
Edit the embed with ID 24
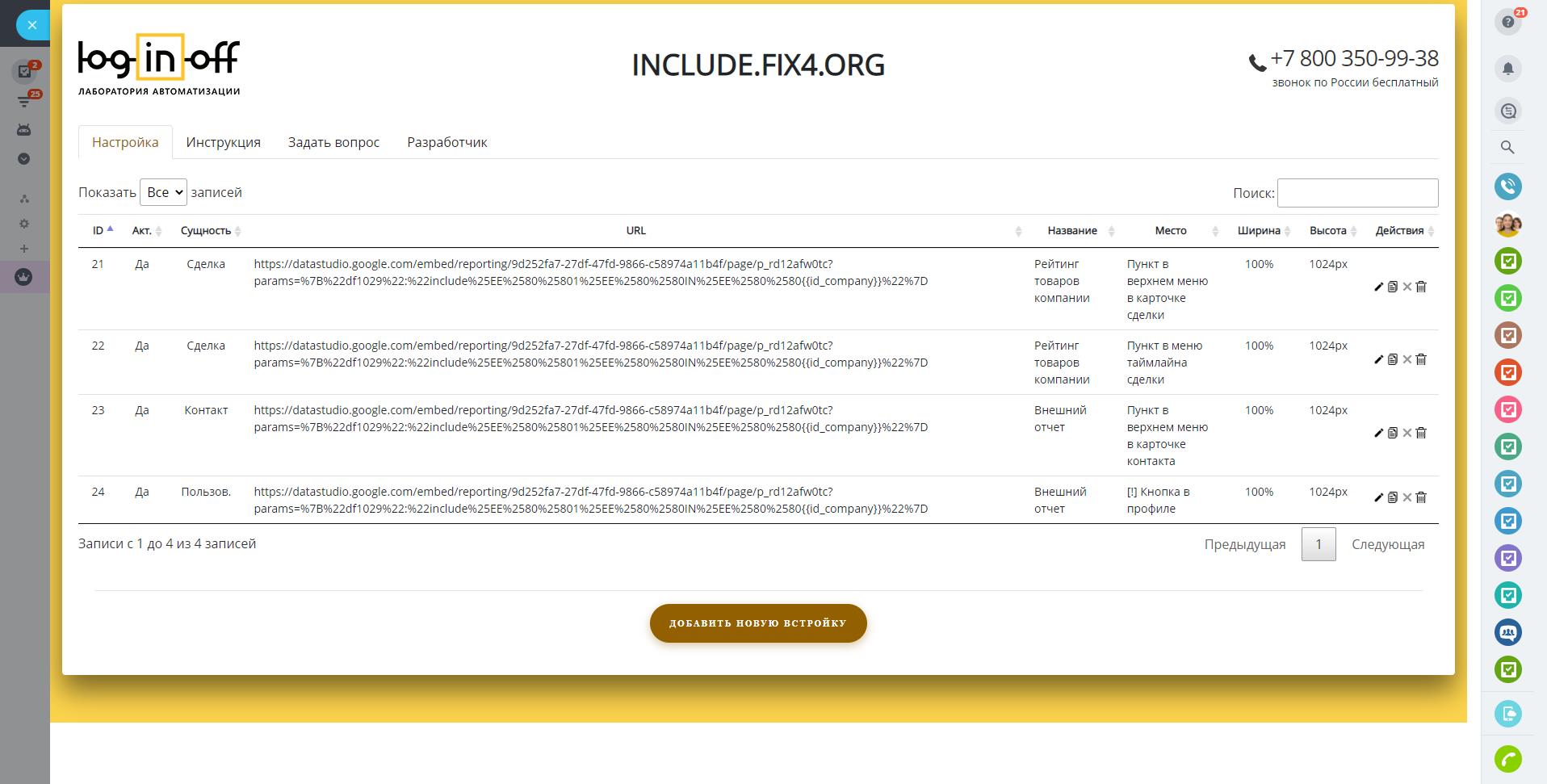tap(1378, 498)
